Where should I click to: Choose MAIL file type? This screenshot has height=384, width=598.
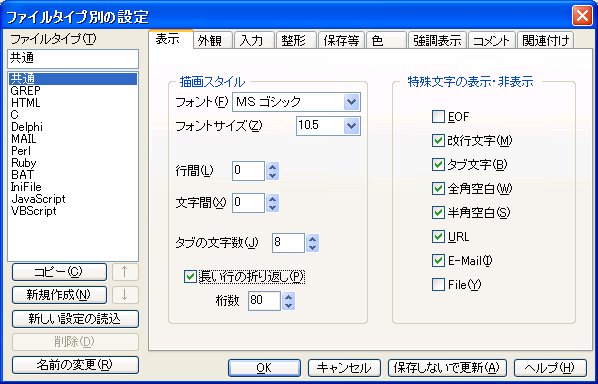click(x=73, y=139)
